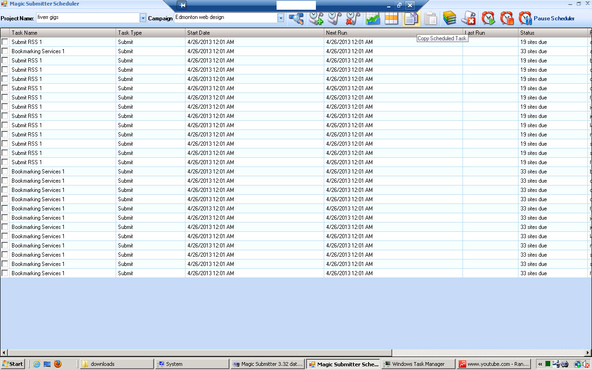Click the Copy Scheduled Task icon
The width and height of the screenshot is (592, 370).
tap(411, 18)
